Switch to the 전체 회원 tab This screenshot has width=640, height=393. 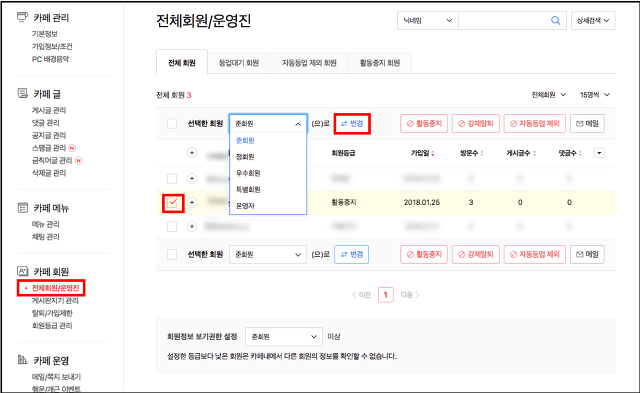click(x=182, y=62)
